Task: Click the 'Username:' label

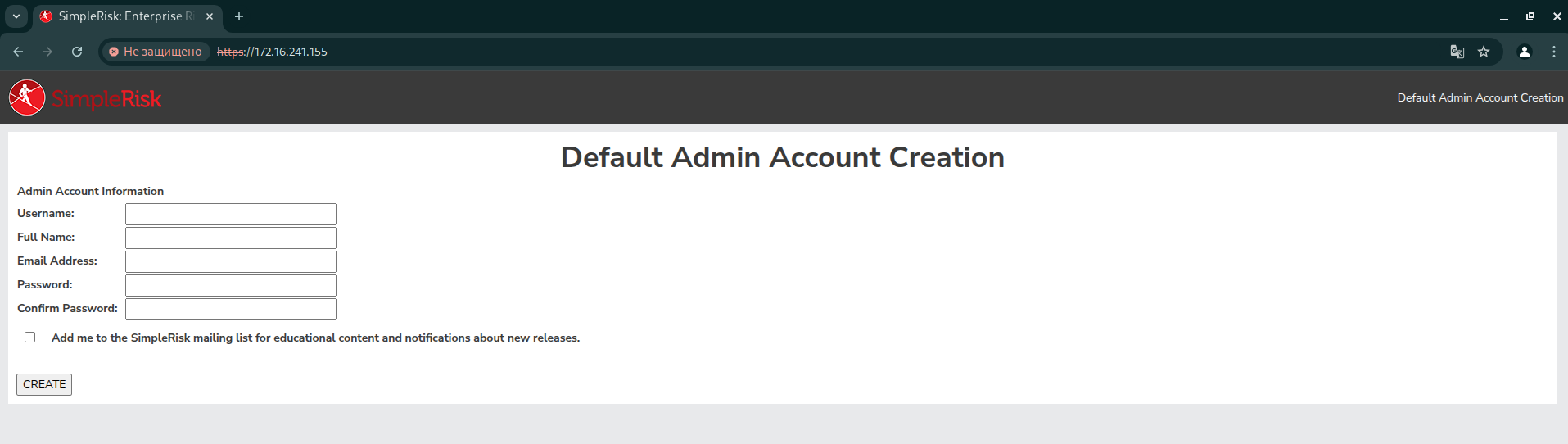Action: 46,213
